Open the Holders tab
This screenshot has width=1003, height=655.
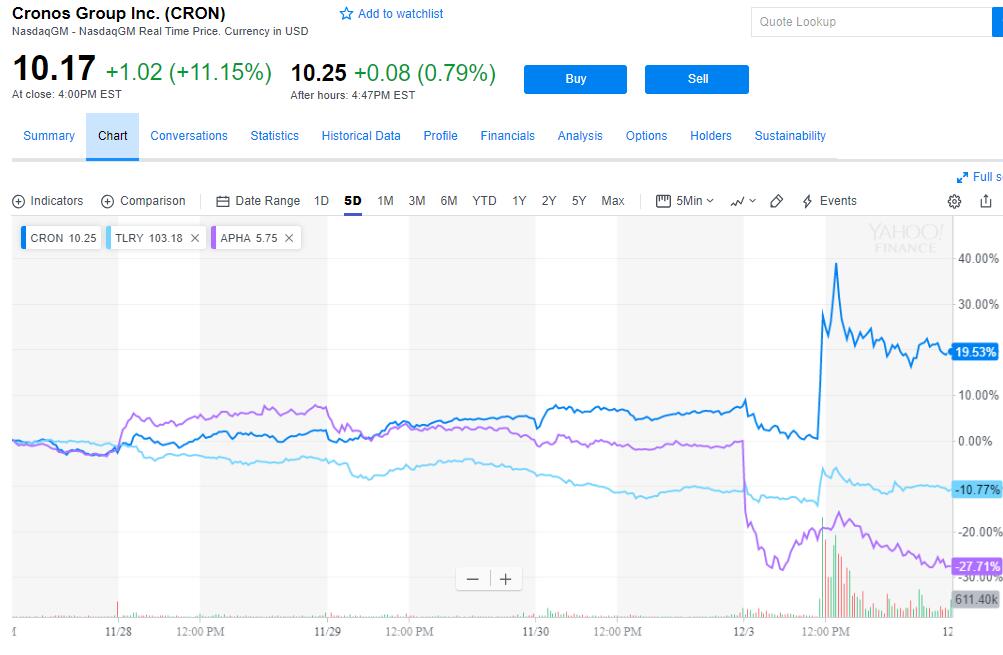pos(711,136)
